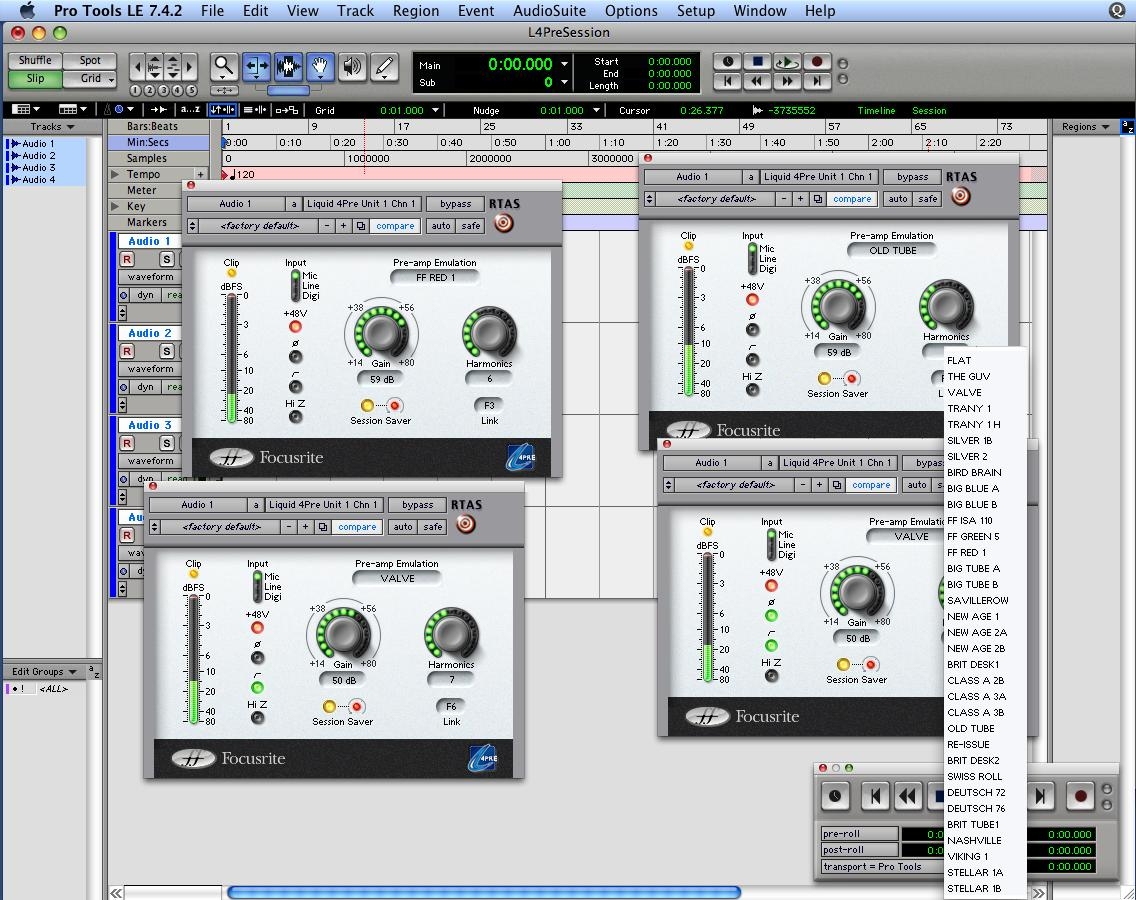Toggle tab to transients button
Screen dimensions: 1136x900
click(158, 109)
